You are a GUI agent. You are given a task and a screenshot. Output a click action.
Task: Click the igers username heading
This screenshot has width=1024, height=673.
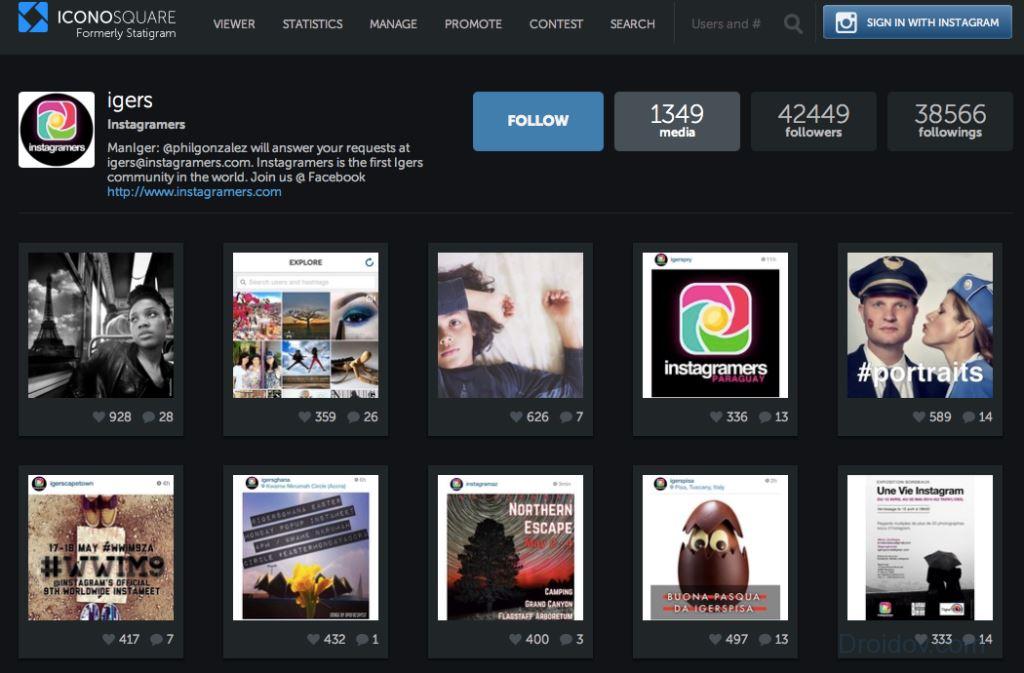click(x=130, y=101)
